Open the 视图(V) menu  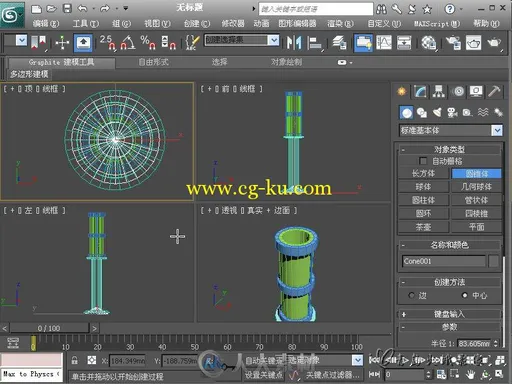[157, 23]
